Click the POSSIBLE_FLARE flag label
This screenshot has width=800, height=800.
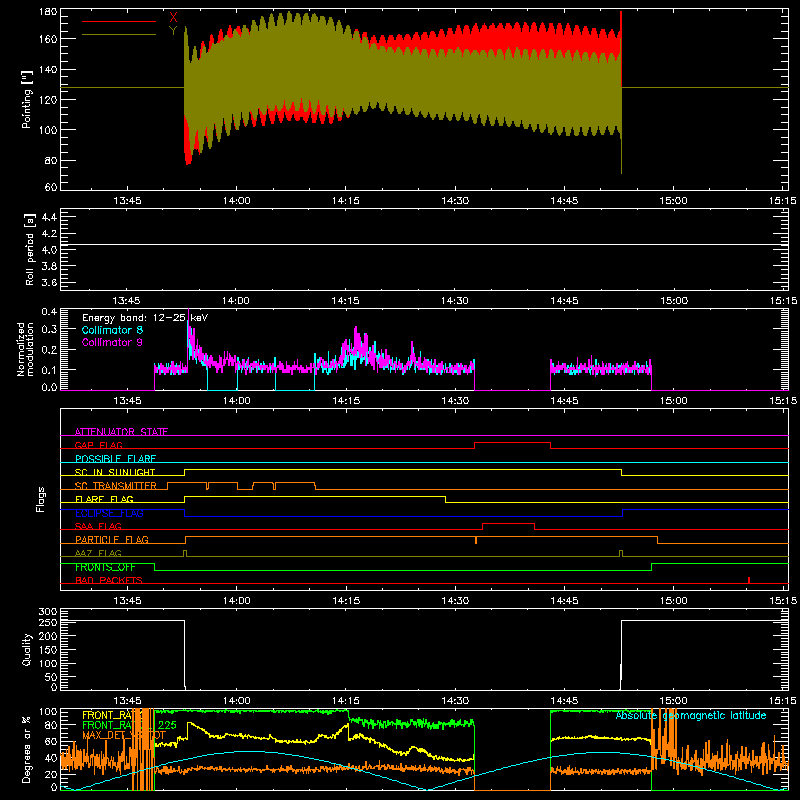coord(116,458)
